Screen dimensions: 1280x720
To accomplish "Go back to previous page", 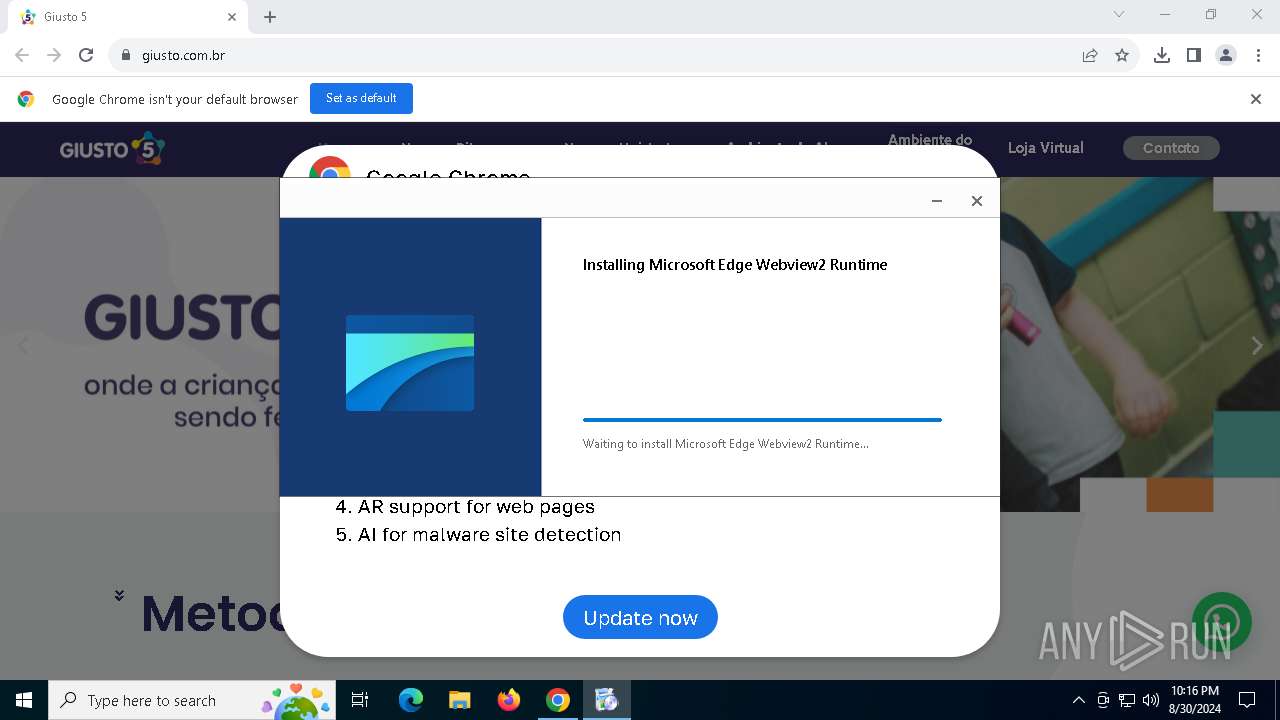I will pos(22,55).
